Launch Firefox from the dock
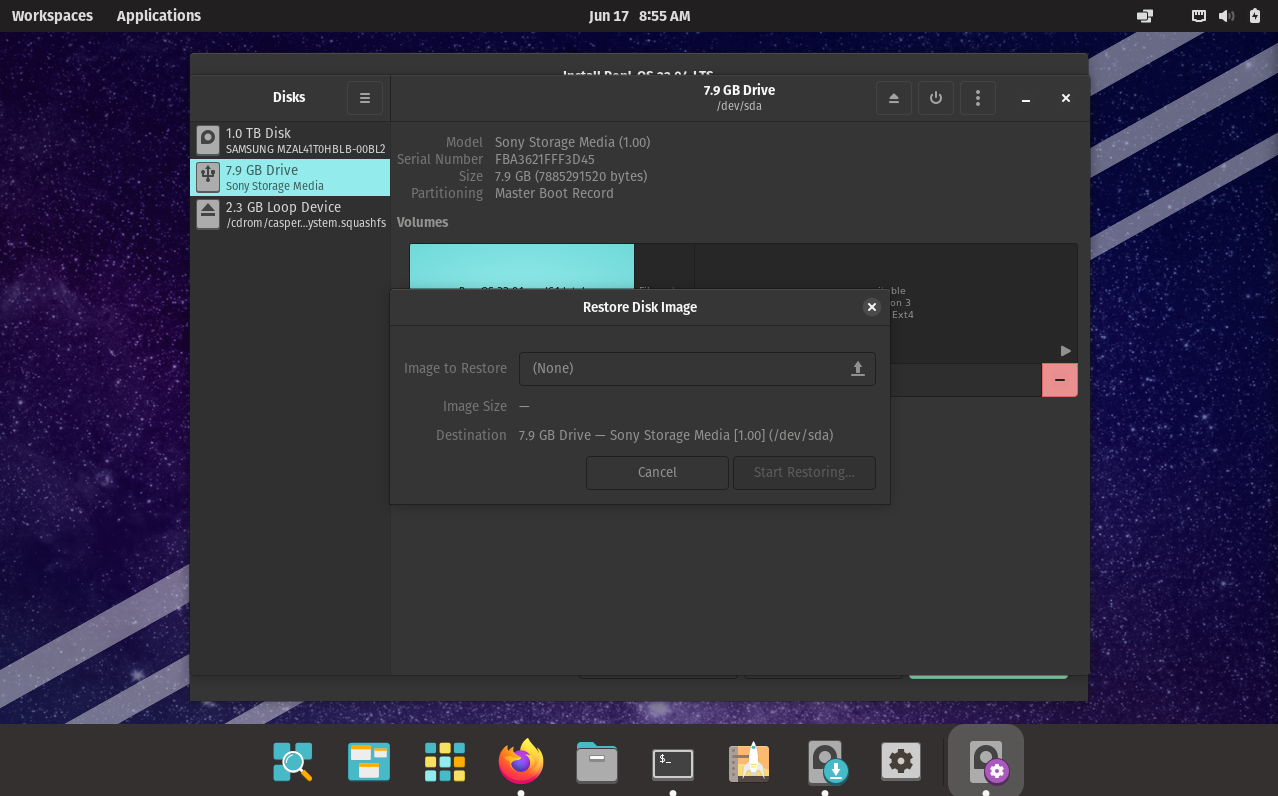The width and height of the screenshot is (1278, 796). 520,762
